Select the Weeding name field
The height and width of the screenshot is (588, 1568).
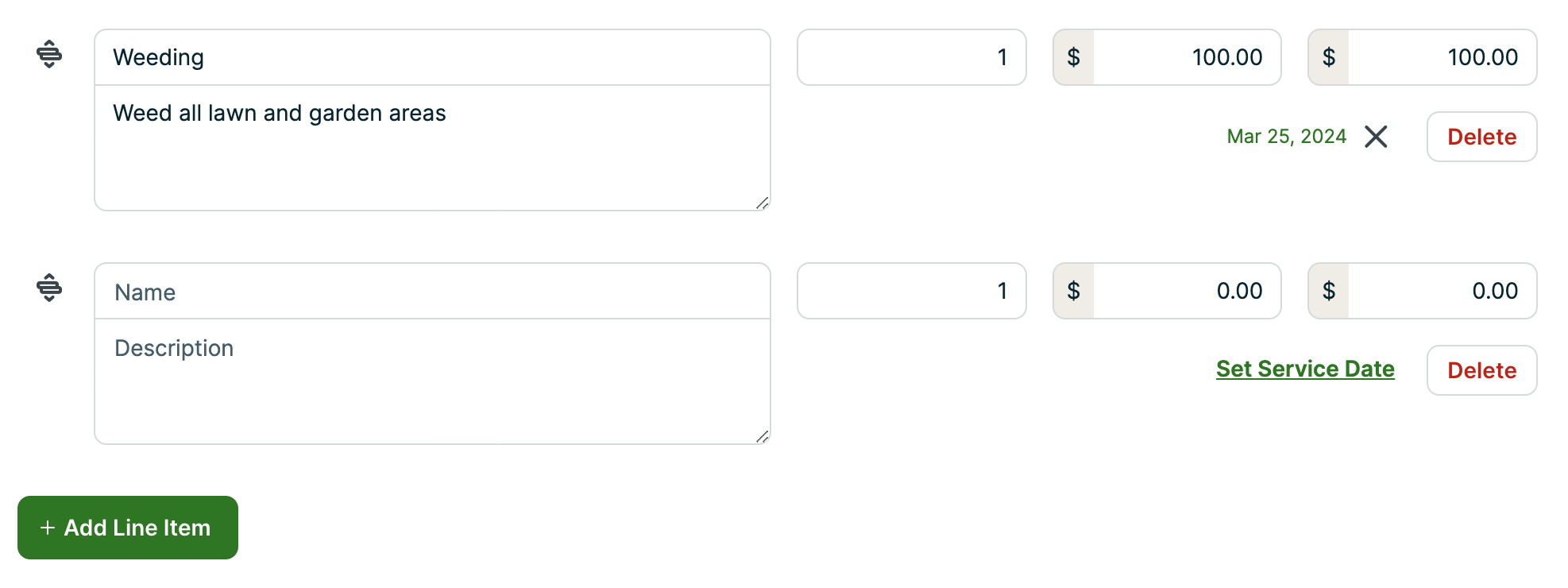433,57
